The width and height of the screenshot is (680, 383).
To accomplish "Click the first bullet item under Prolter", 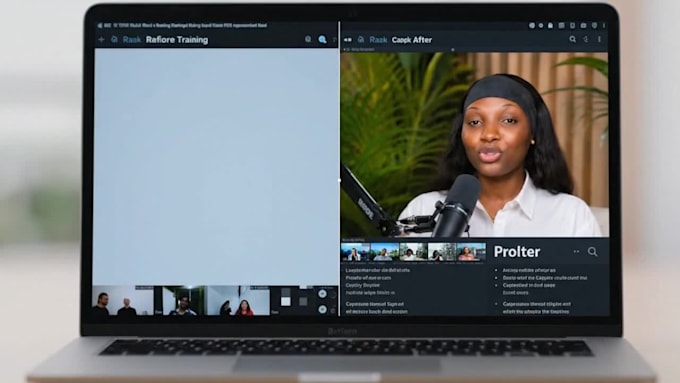I will (x=529, y=270).
